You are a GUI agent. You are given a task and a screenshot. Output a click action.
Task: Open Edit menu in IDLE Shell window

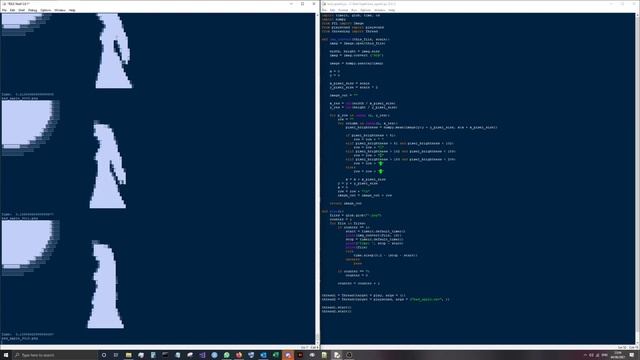pos(13,10)
